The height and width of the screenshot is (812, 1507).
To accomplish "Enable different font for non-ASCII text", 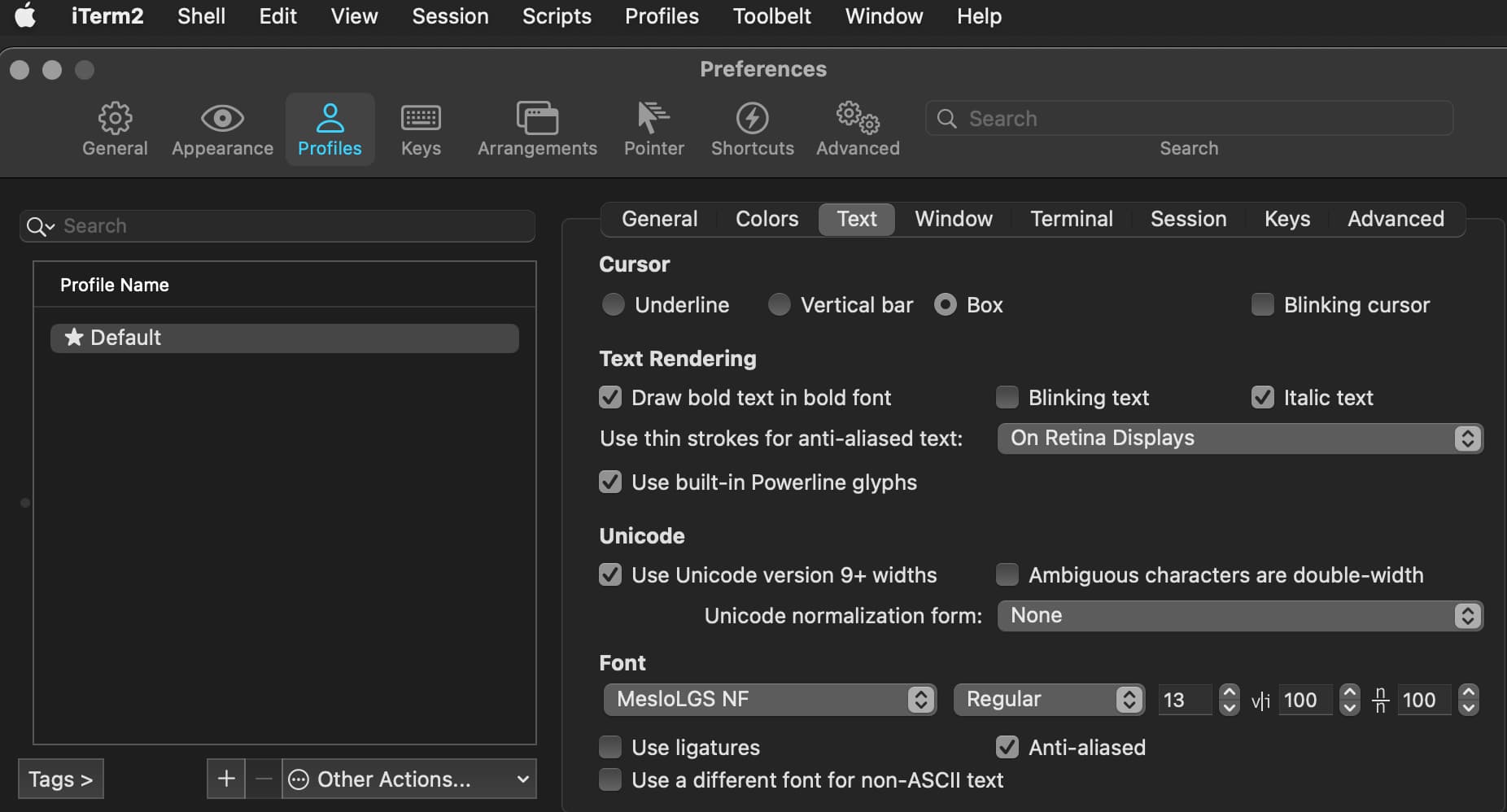I will pyautogui.click(x=610, y=779).
